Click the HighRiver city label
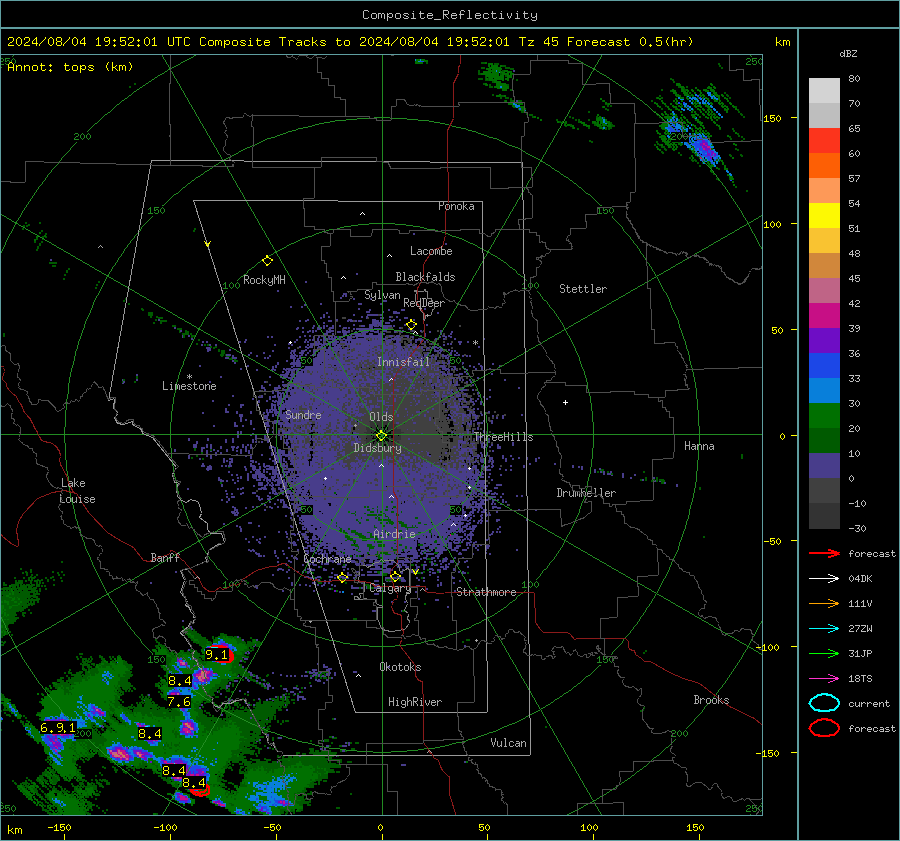900x841 pixels. pos(415,702)
